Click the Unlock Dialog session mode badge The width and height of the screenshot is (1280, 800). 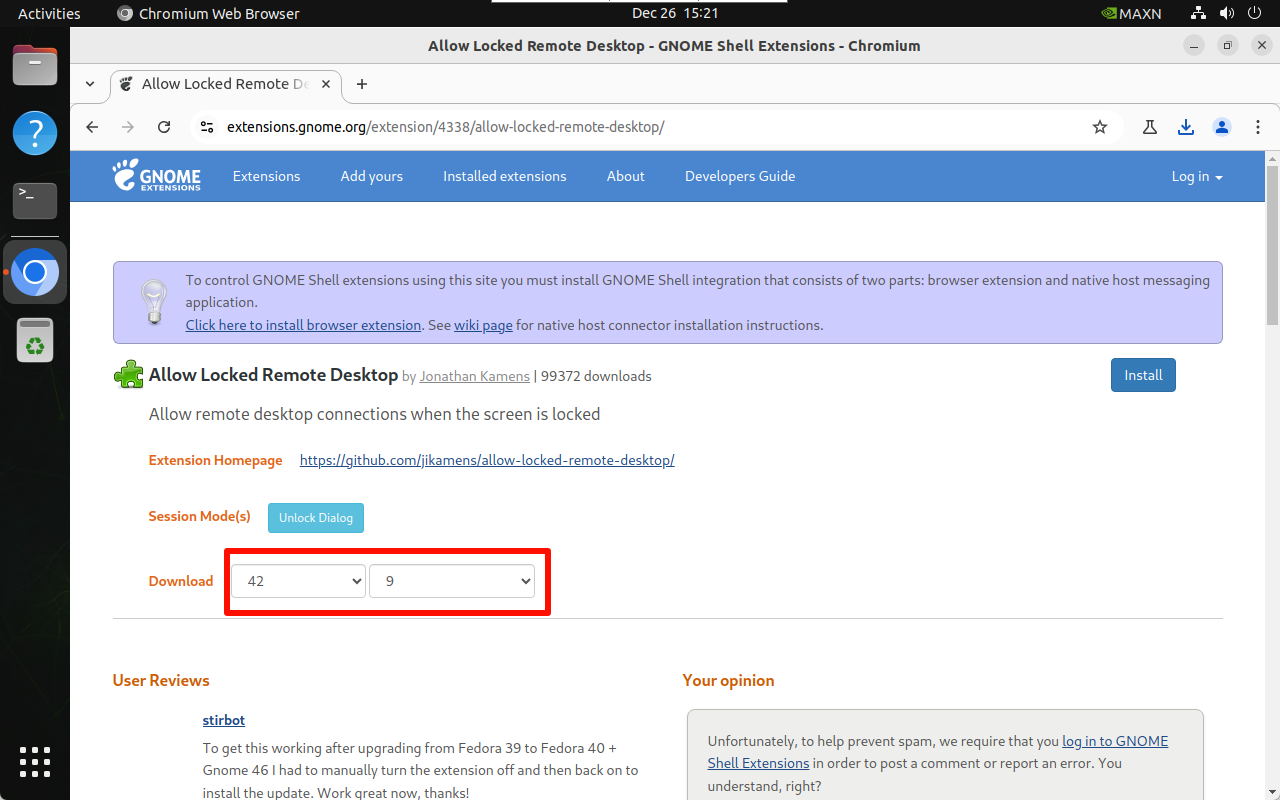click(315, 518)
